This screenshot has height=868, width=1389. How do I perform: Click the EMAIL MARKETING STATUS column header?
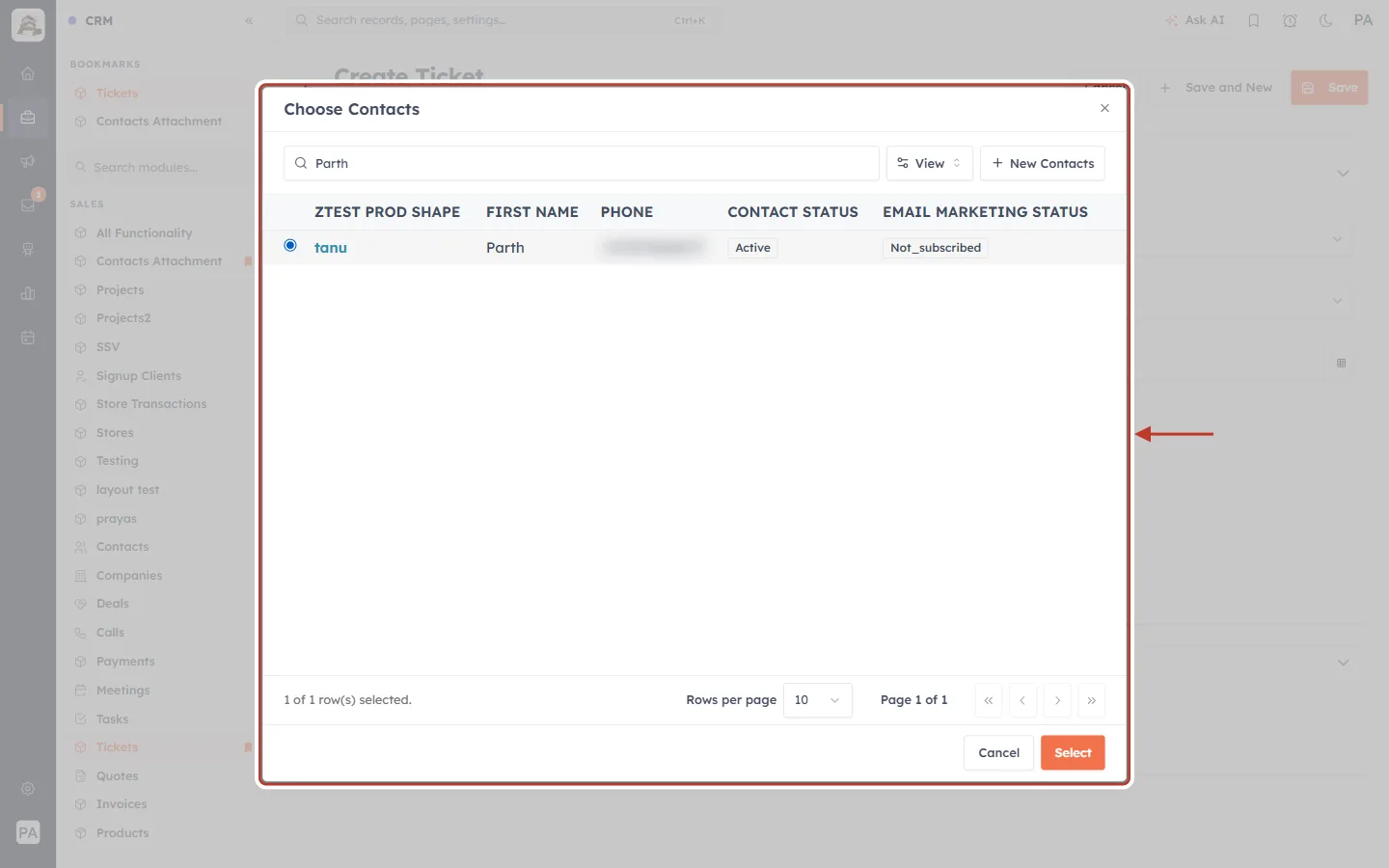[x=985, y=212]
